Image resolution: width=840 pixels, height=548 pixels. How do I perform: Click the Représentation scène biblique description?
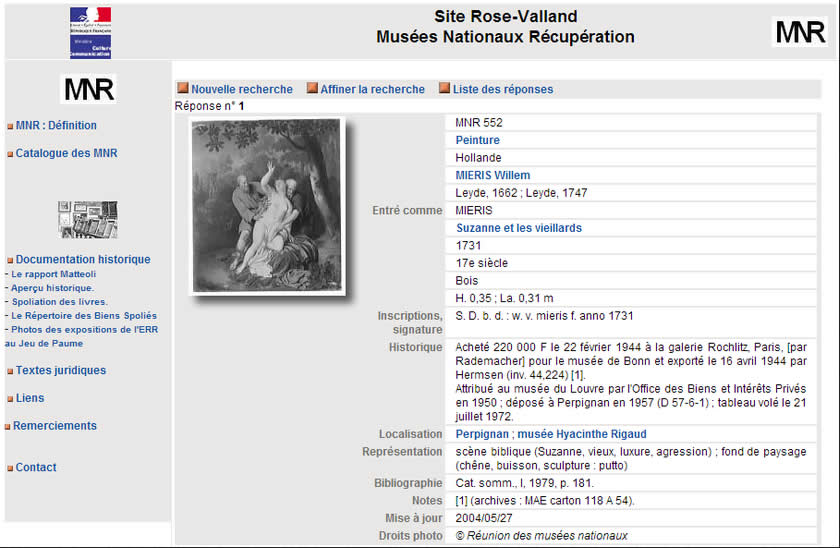[x=631, y=459]
